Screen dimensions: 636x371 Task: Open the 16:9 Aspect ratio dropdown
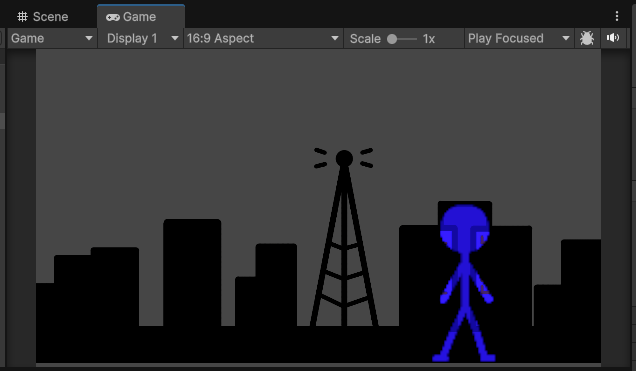(263, 39)
